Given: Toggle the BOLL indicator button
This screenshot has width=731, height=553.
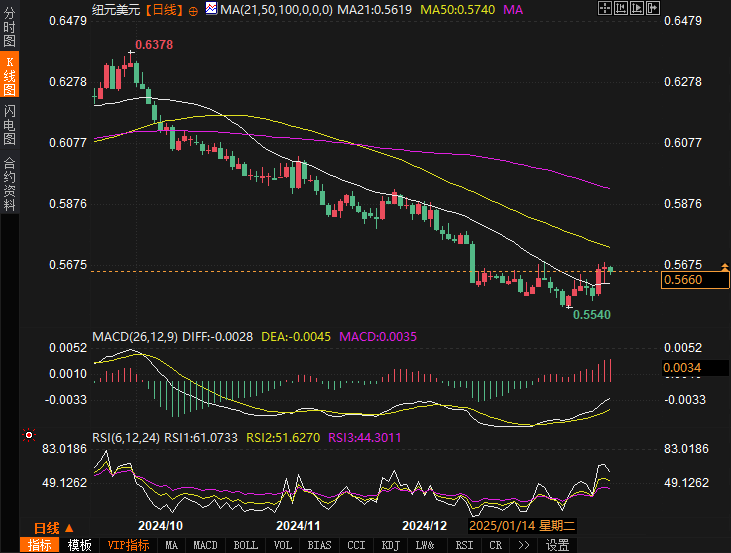Looking at the screenshot, I should [245, 545].
